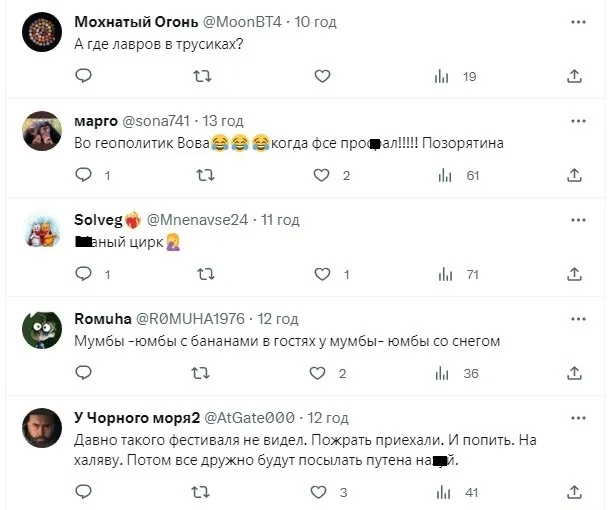Retweet the @MoonBT4 post

(202, 76)
